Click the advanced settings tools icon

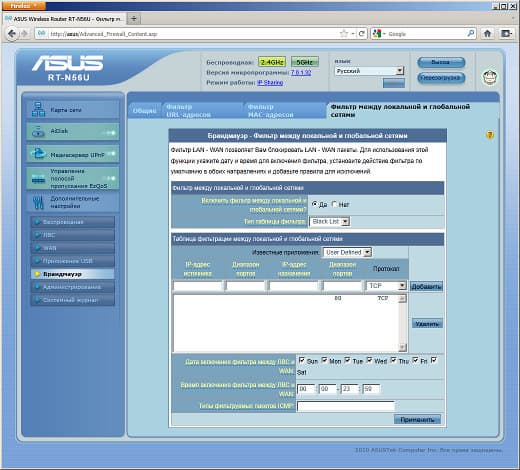coord(38,202)
